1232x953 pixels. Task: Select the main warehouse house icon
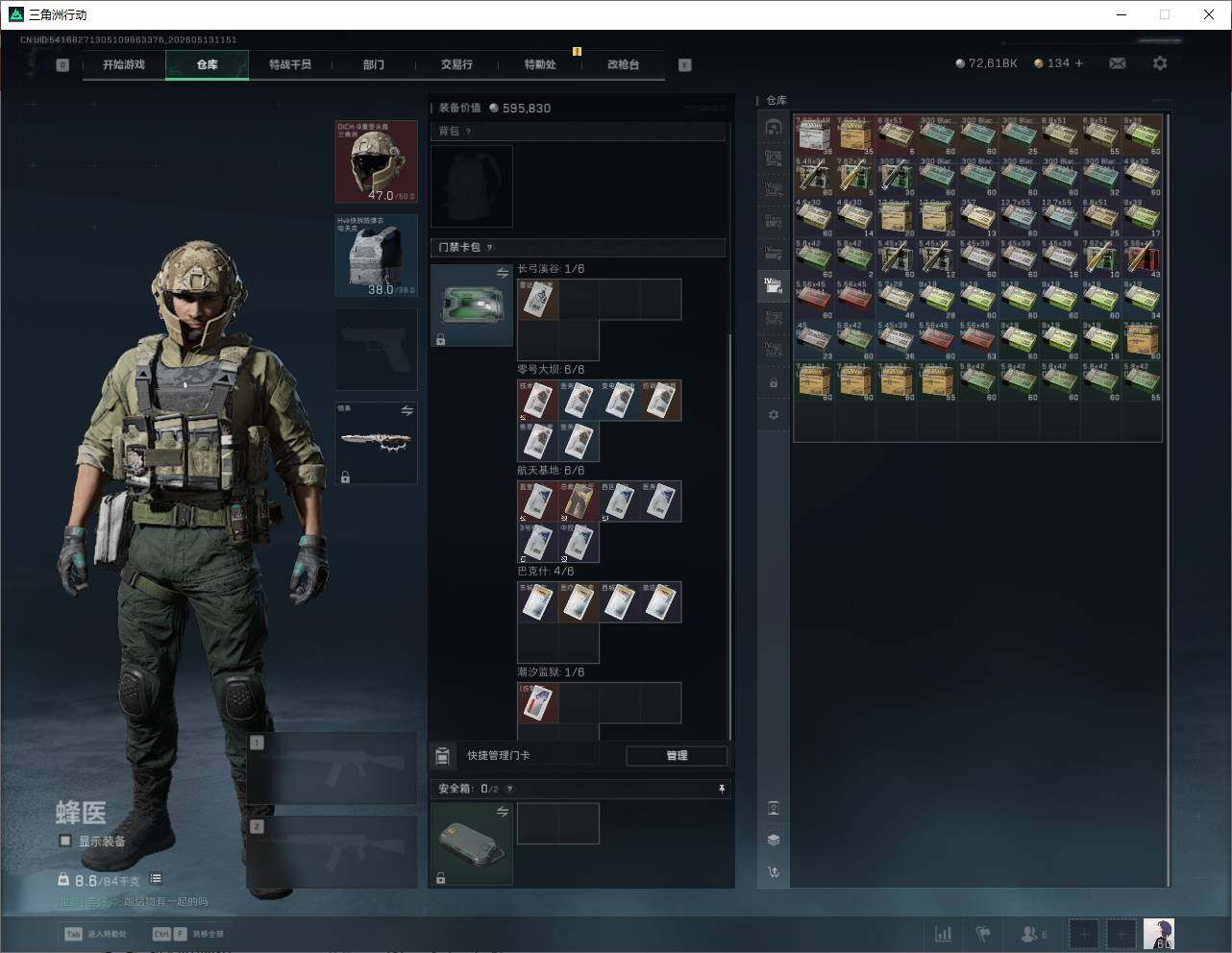click(774, 127)
